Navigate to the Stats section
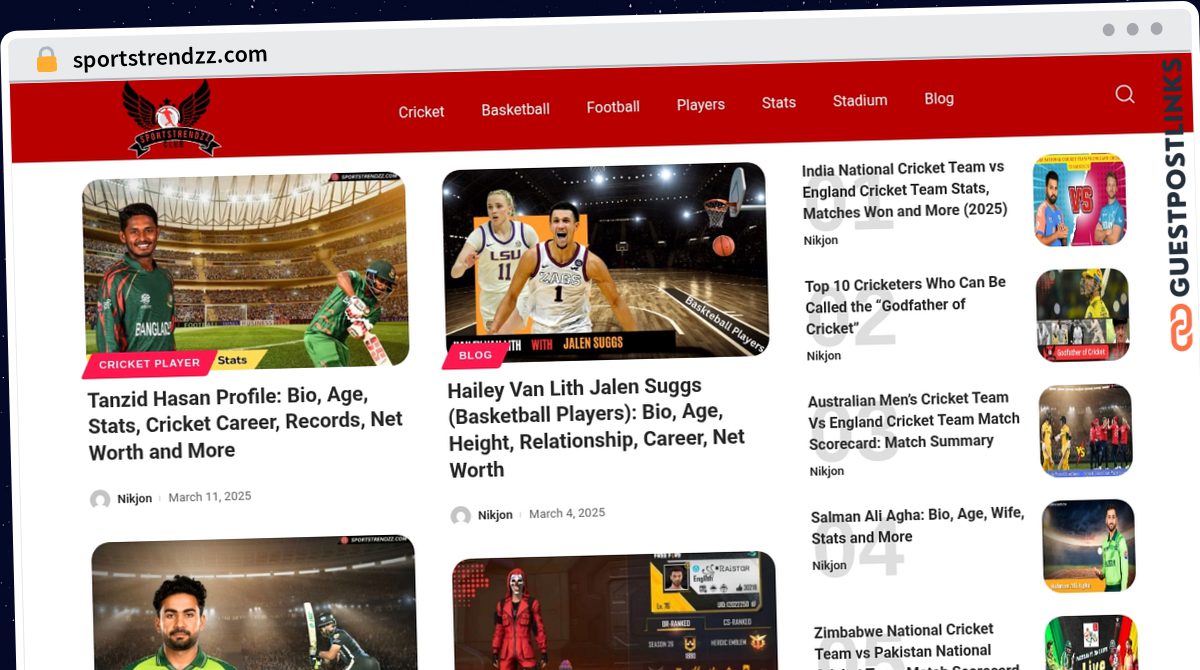Image resolution: width=1200 pixels, height=670 pixels. (x=778, y=102)
